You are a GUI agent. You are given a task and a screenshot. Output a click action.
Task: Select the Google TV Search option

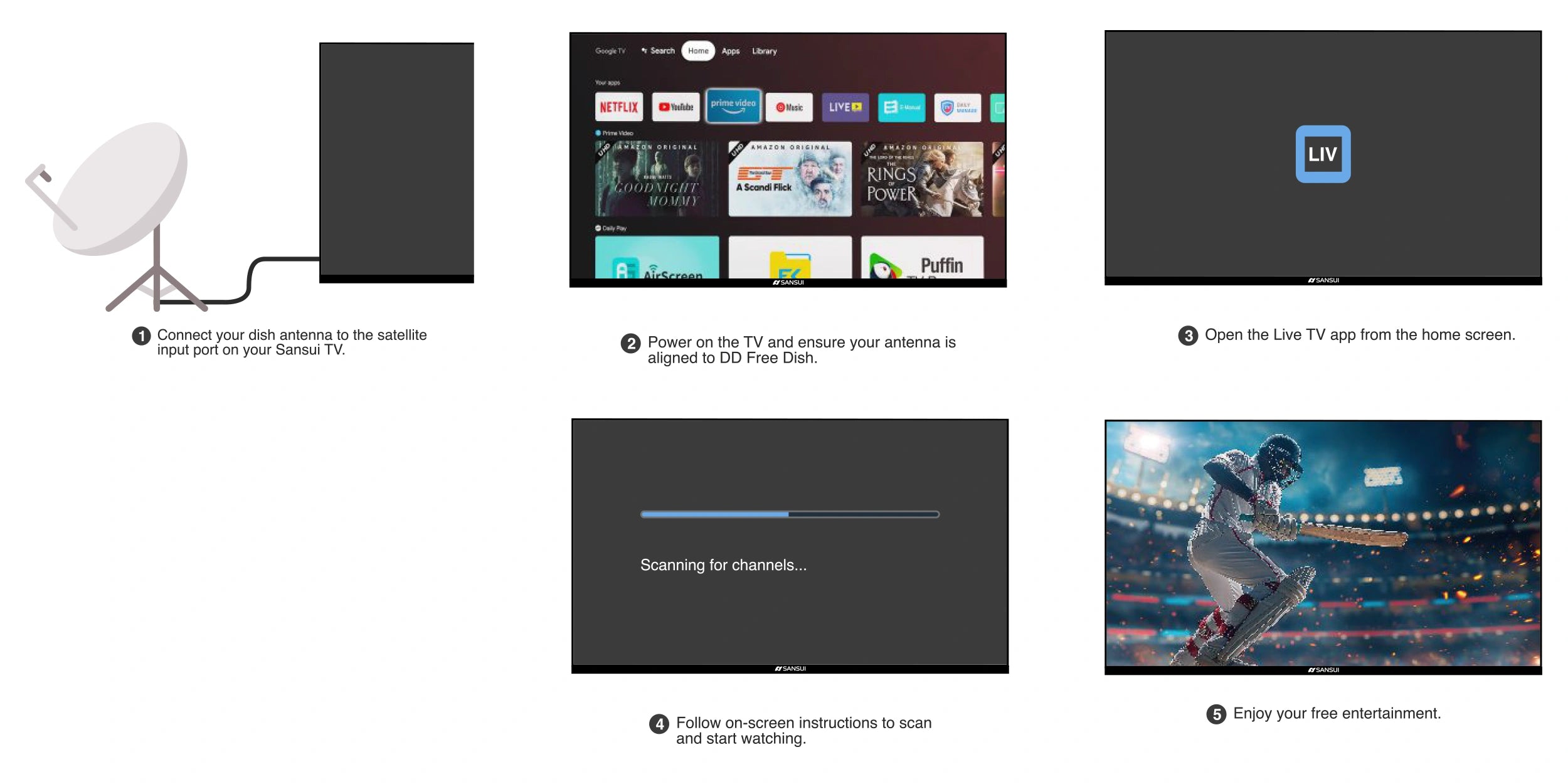coord(658,51)
